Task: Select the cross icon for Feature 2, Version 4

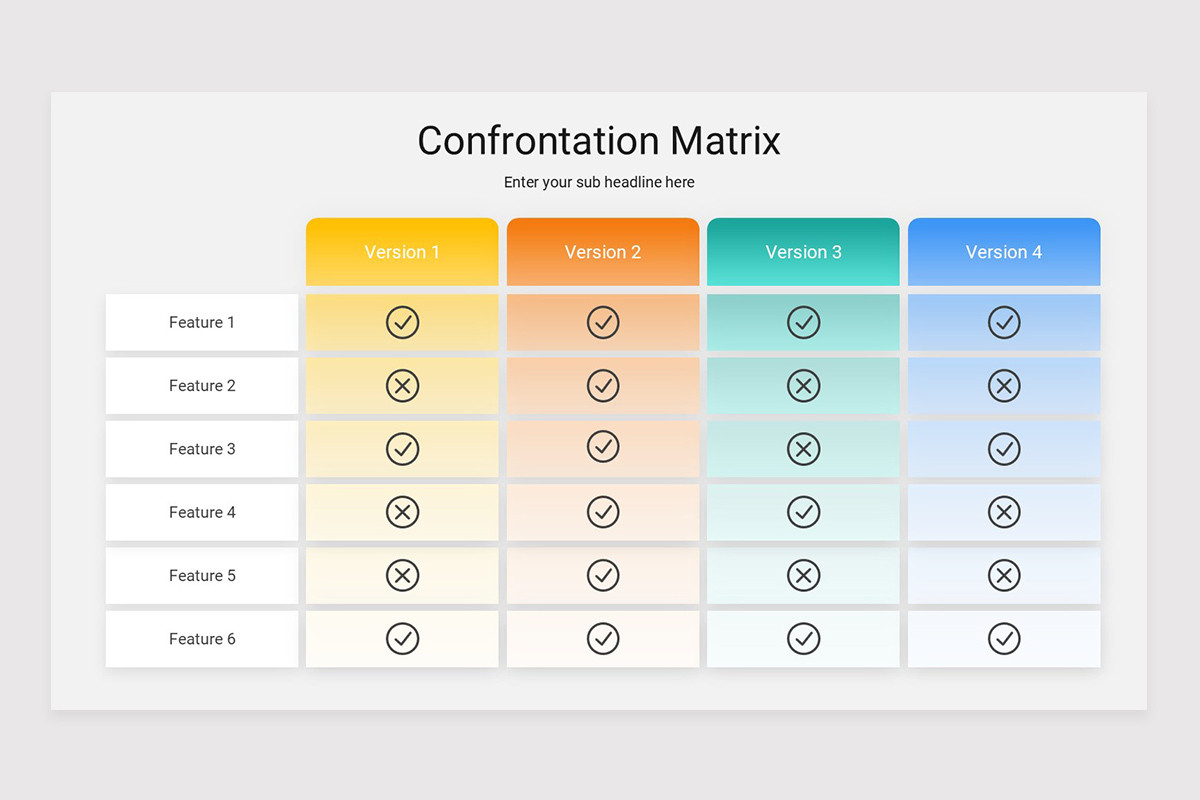Action: tap(1004, 385)
